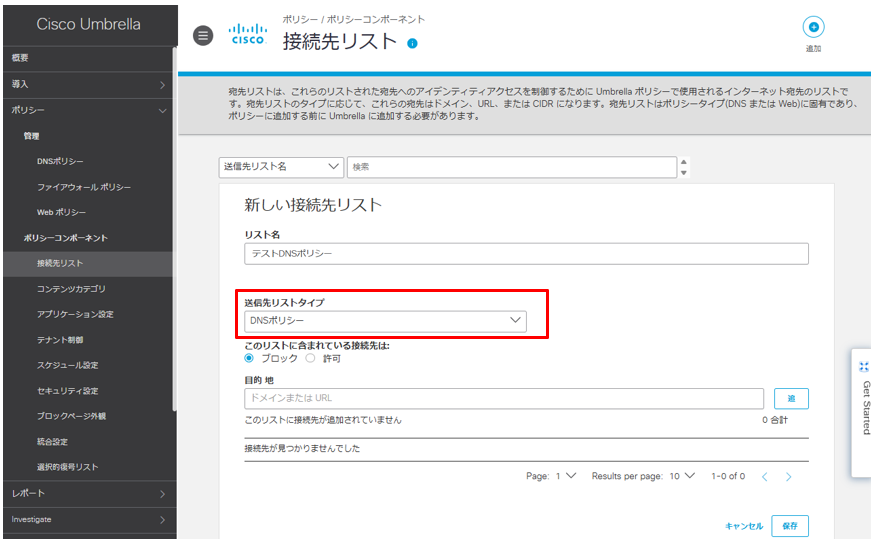Image resolution: width=872 pixels, height=540 pixels.
Task: Click the リスト名 input field
Action: click(526, 254)
